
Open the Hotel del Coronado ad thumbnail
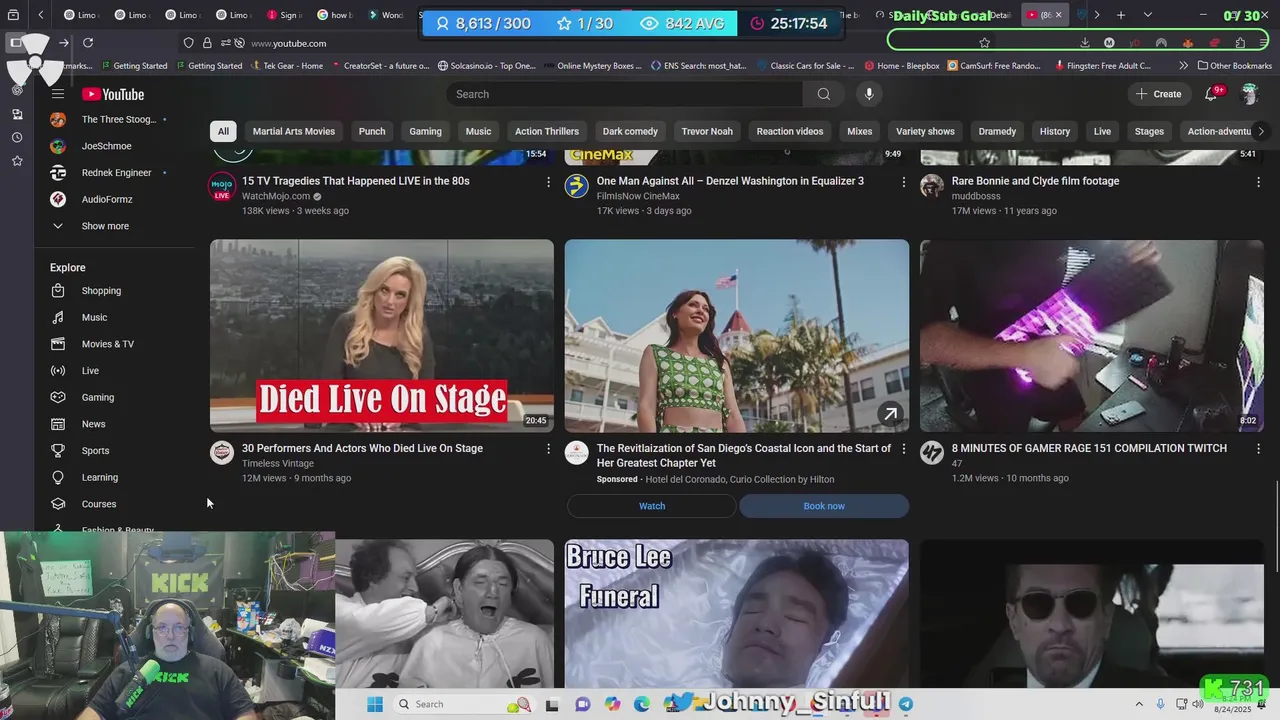click(x=737, y=336)
